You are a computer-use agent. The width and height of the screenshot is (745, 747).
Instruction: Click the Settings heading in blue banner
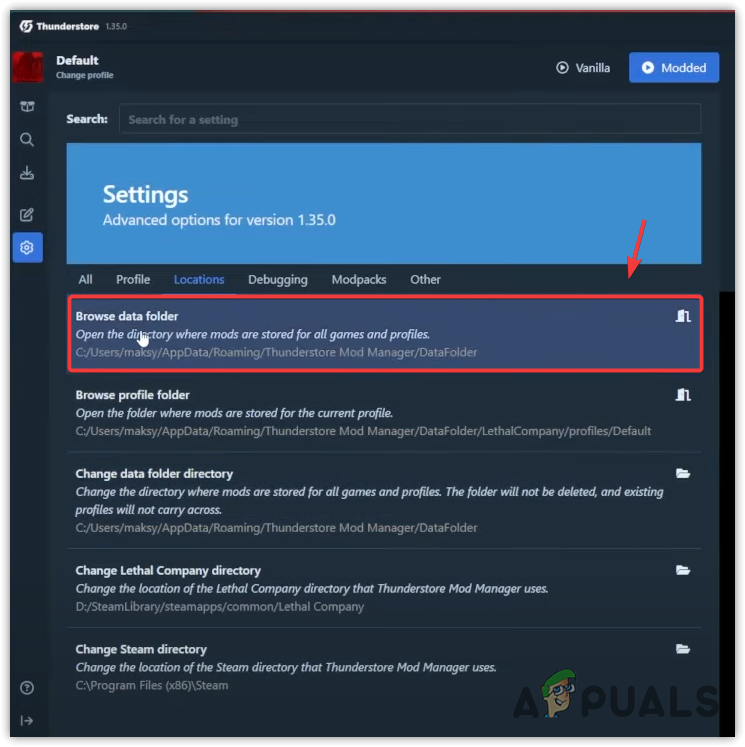(x=145, y=195)
